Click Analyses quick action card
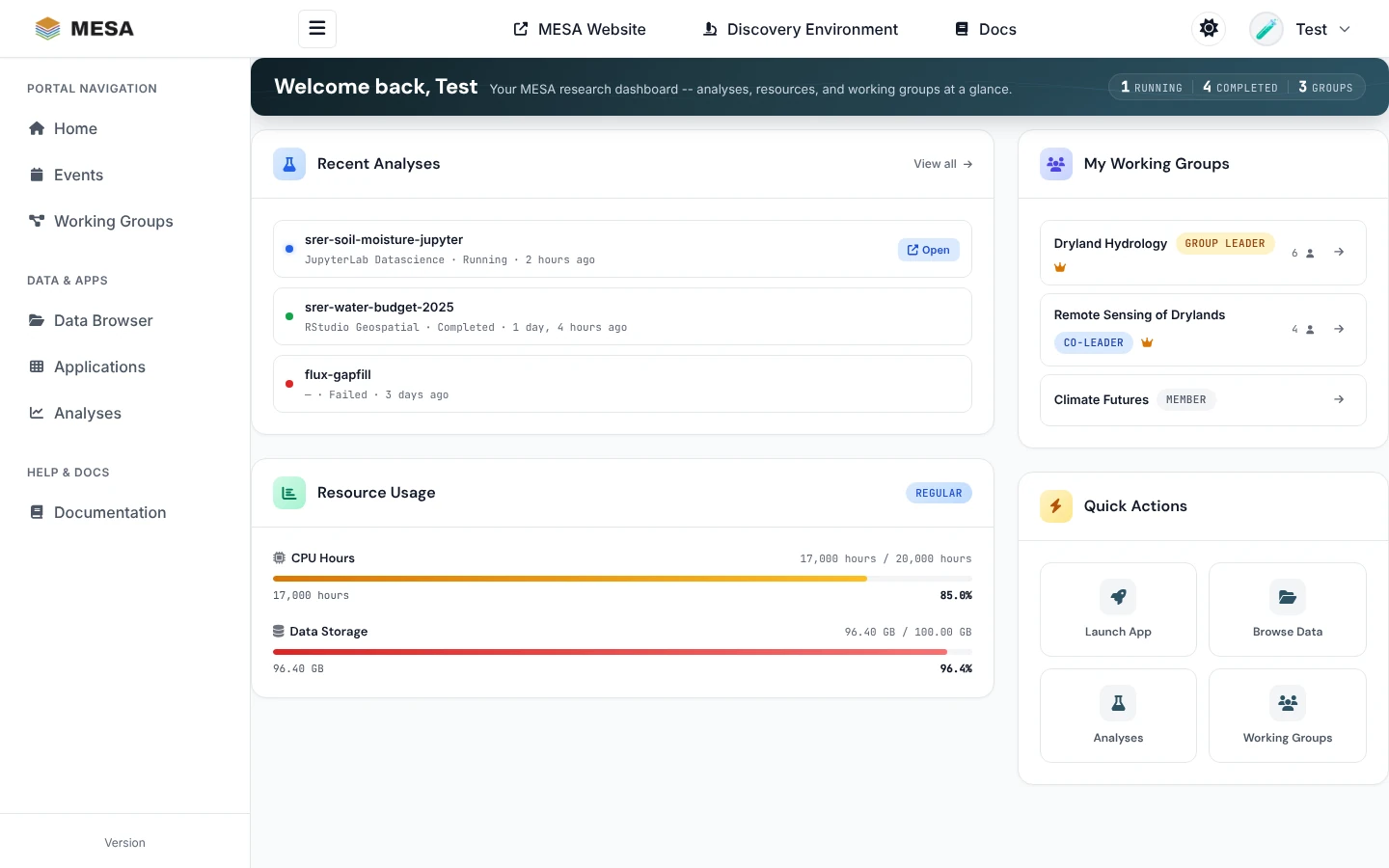 [1118, 716]
